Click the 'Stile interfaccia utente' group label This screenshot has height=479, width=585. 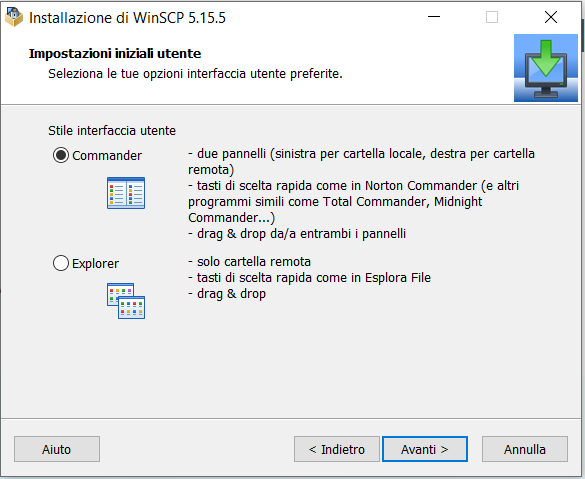[112, 131]
